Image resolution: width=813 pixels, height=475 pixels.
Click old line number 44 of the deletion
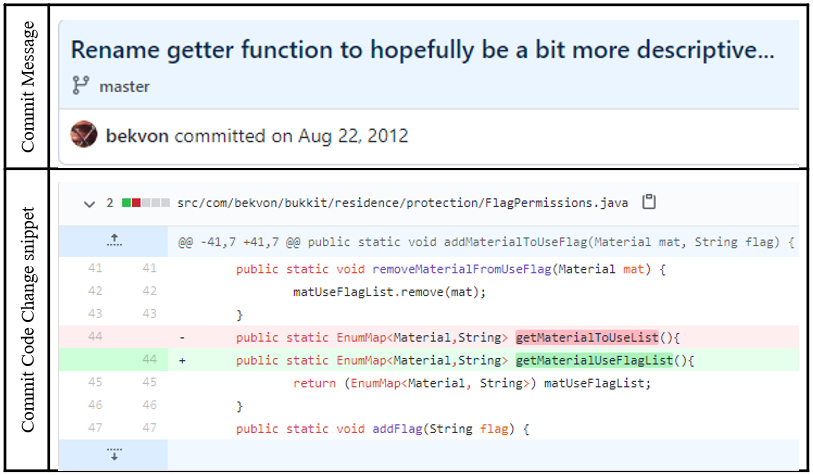95,337
